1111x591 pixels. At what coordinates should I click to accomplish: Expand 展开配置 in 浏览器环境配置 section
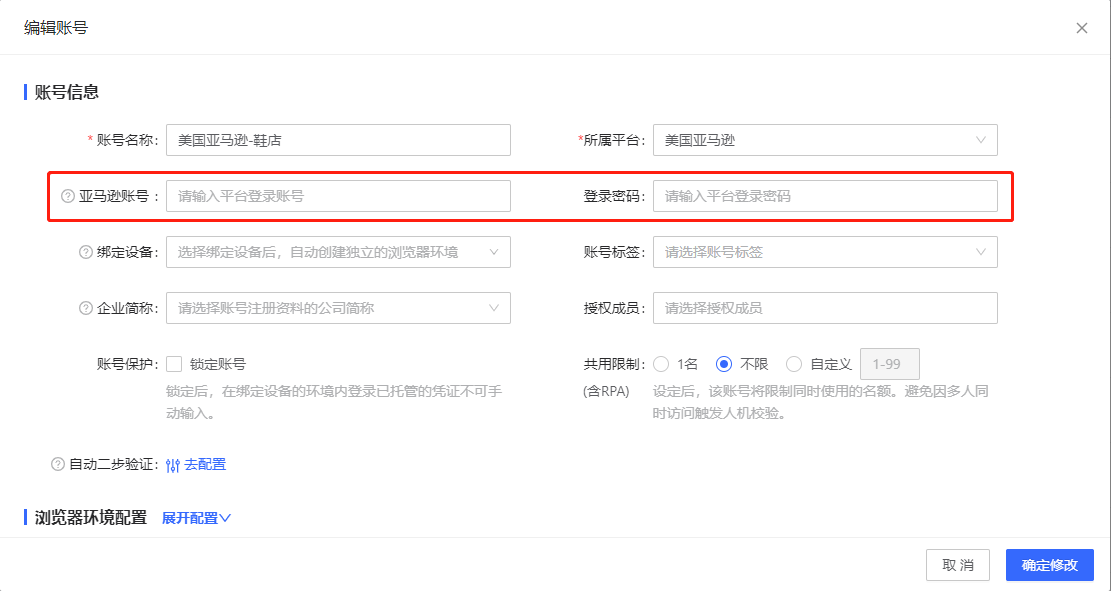click(x=196, y=519)
